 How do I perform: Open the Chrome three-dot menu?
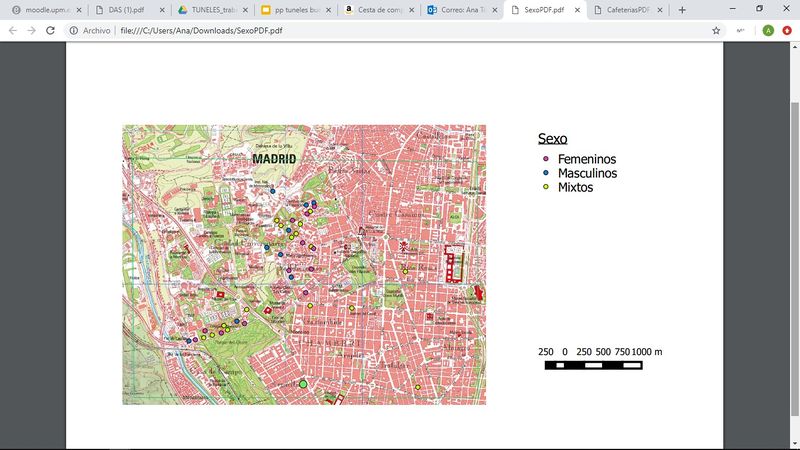click(x=787, y=31)
